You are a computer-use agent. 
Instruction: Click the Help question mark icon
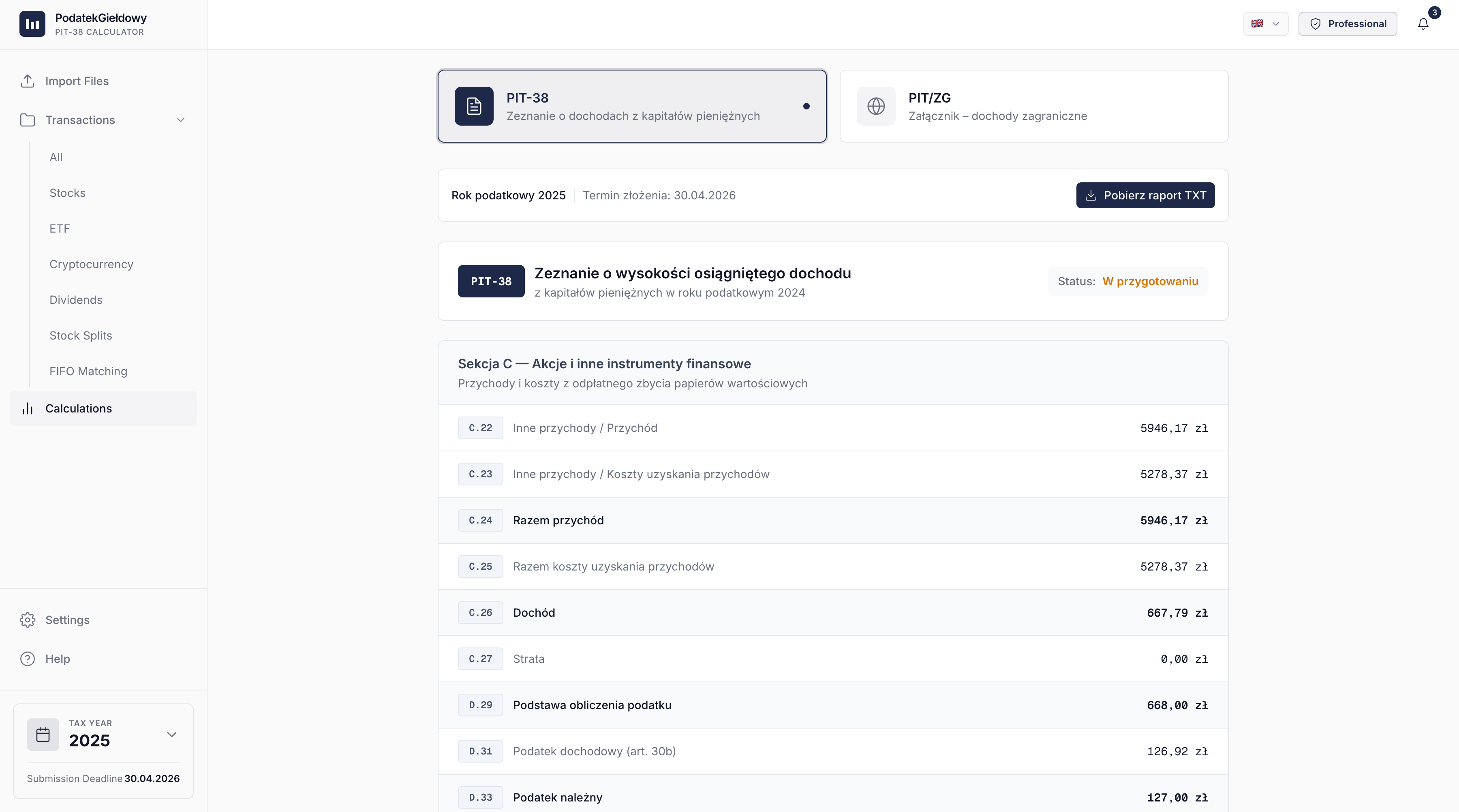click(27, 659)
